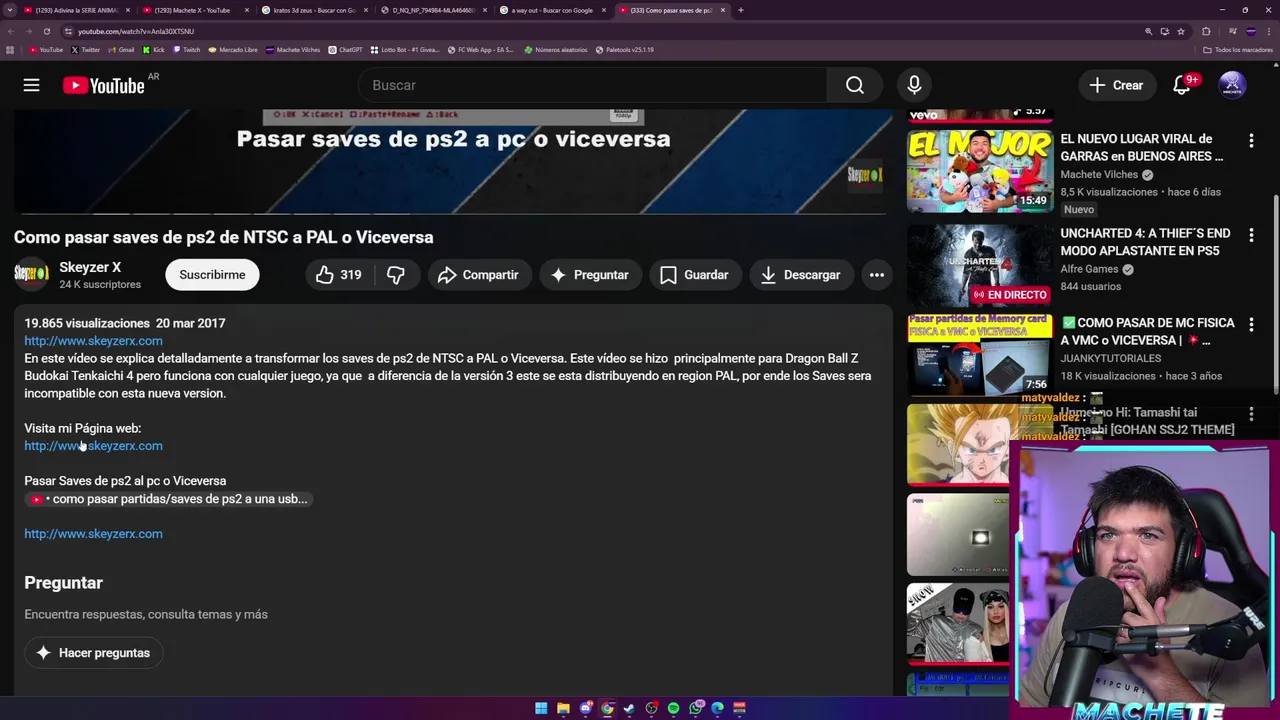1280x720 pixels.
Task: Launch Microsoft Edge from the taskbar
Action: pos(717,708)
